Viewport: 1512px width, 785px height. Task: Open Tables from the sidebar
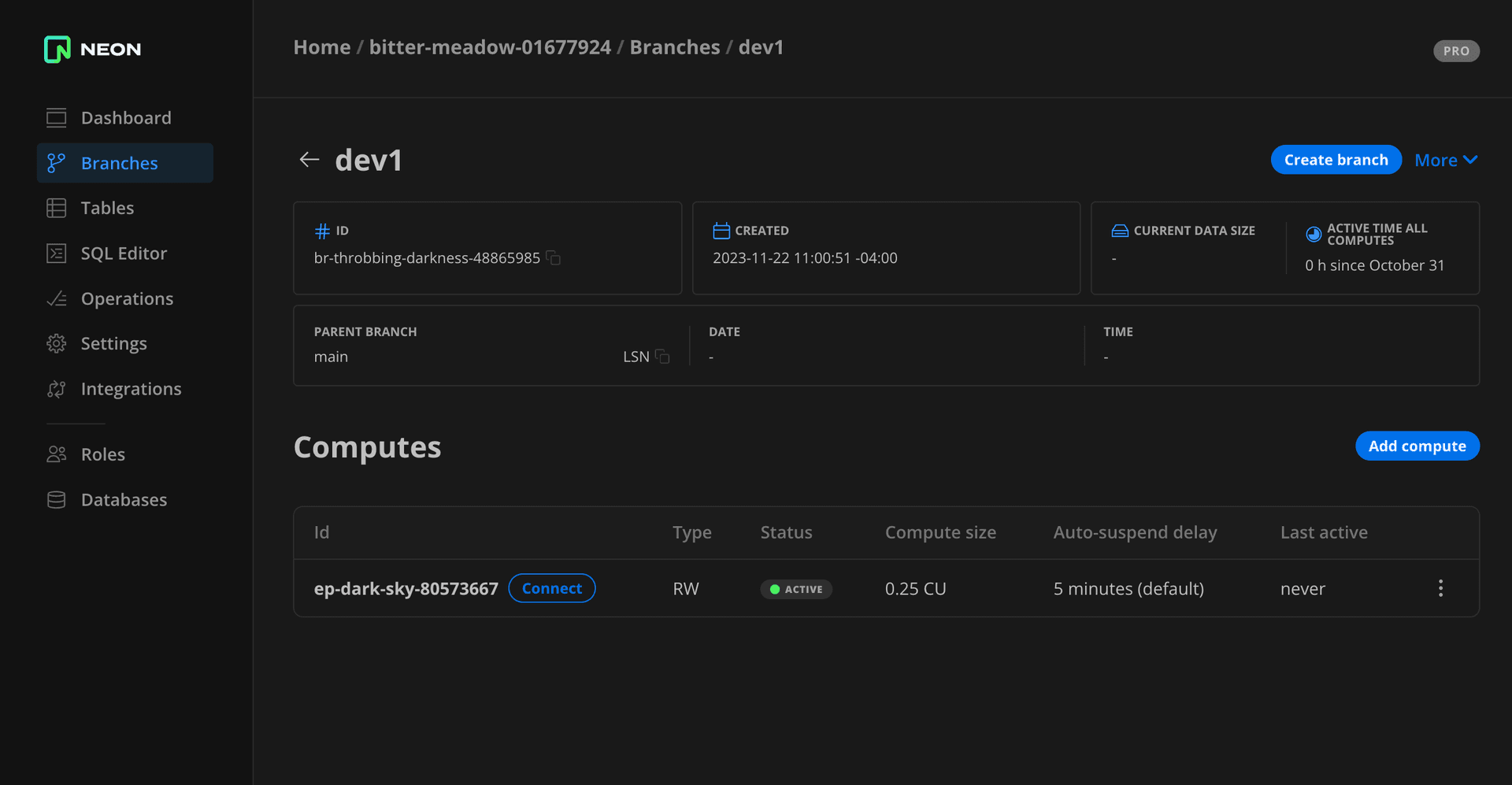click(x=107, y=208)
